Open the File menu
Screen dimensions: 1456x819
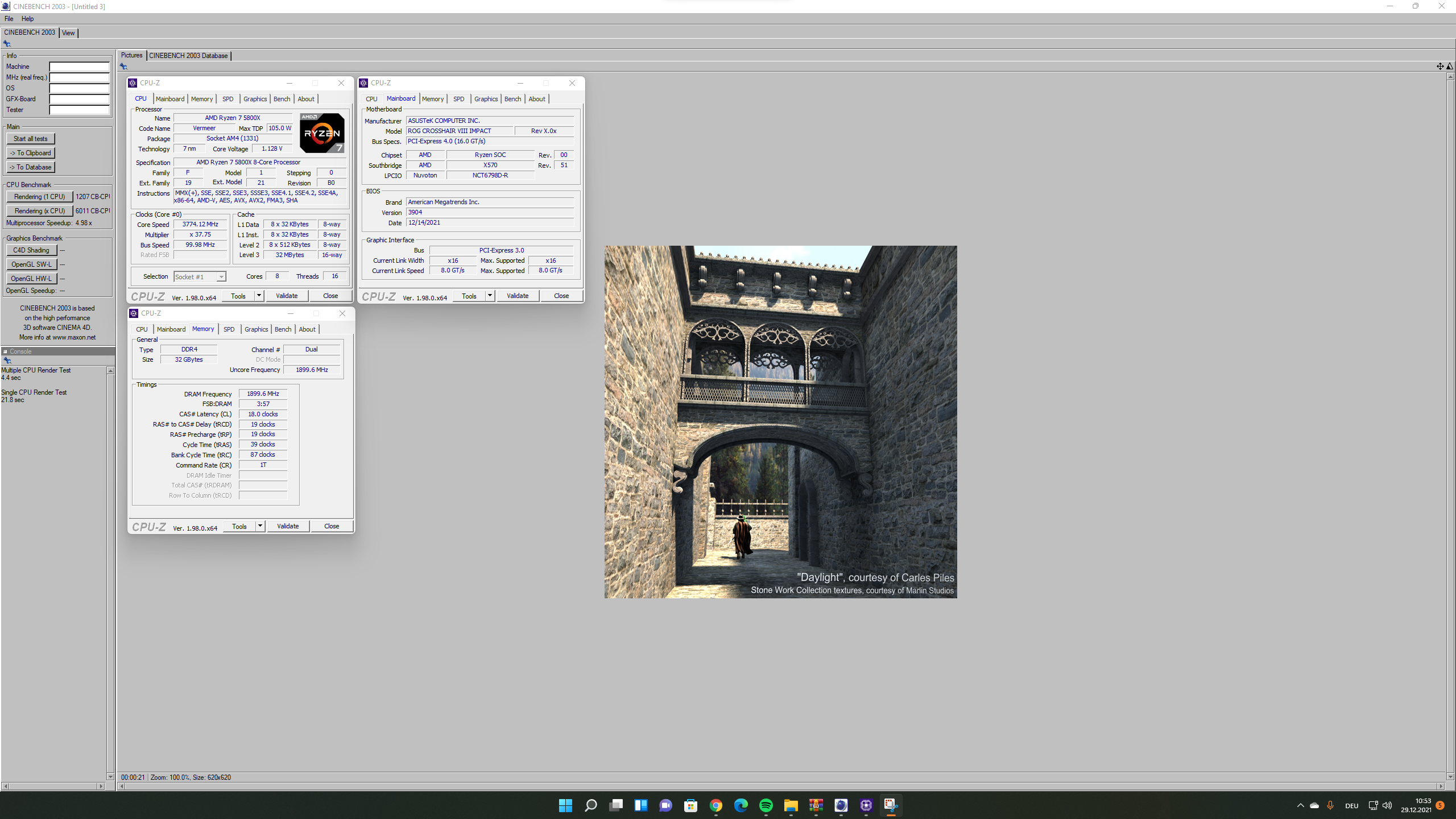tap(9, 19)
